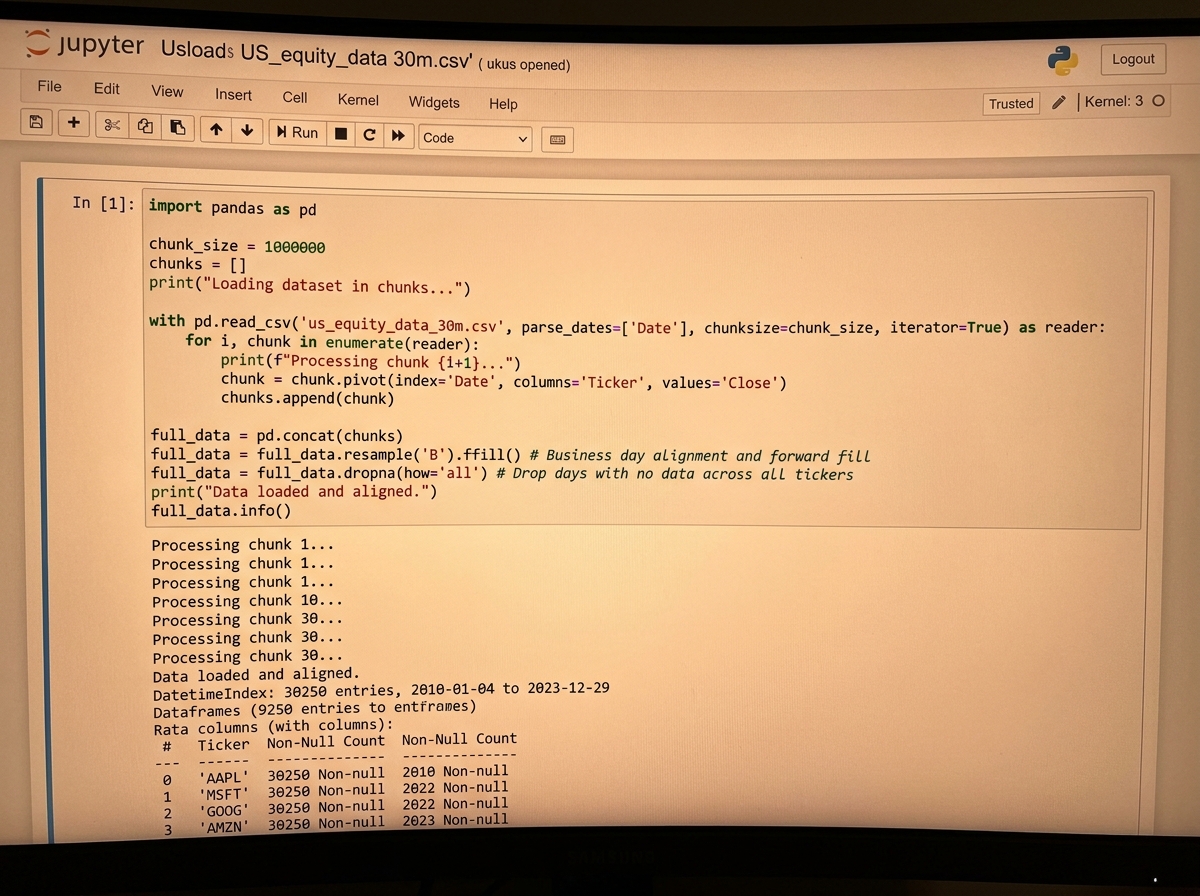Click the Jupyter logo

point(85,45)
